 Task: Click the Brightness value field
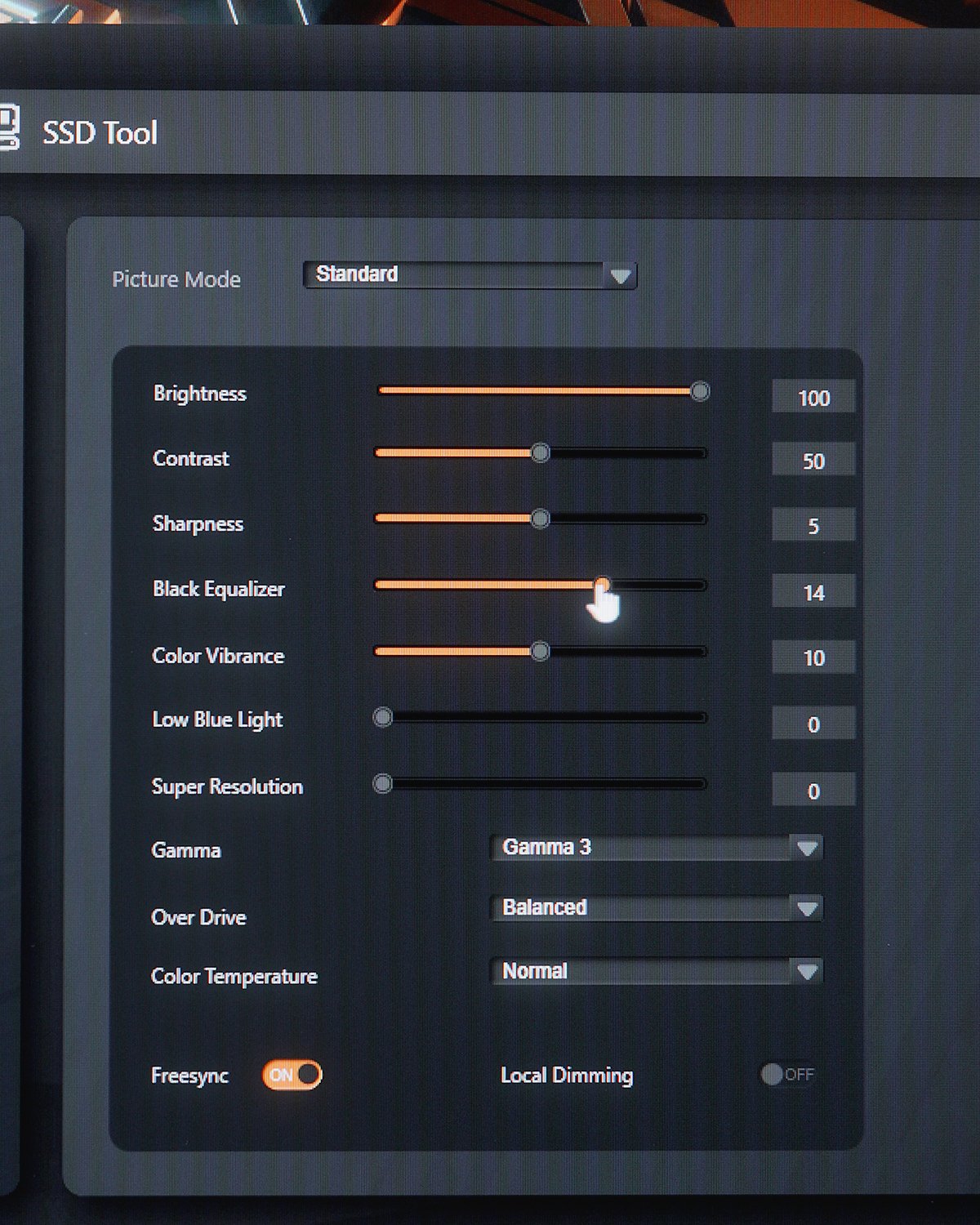tap(813, 397)
